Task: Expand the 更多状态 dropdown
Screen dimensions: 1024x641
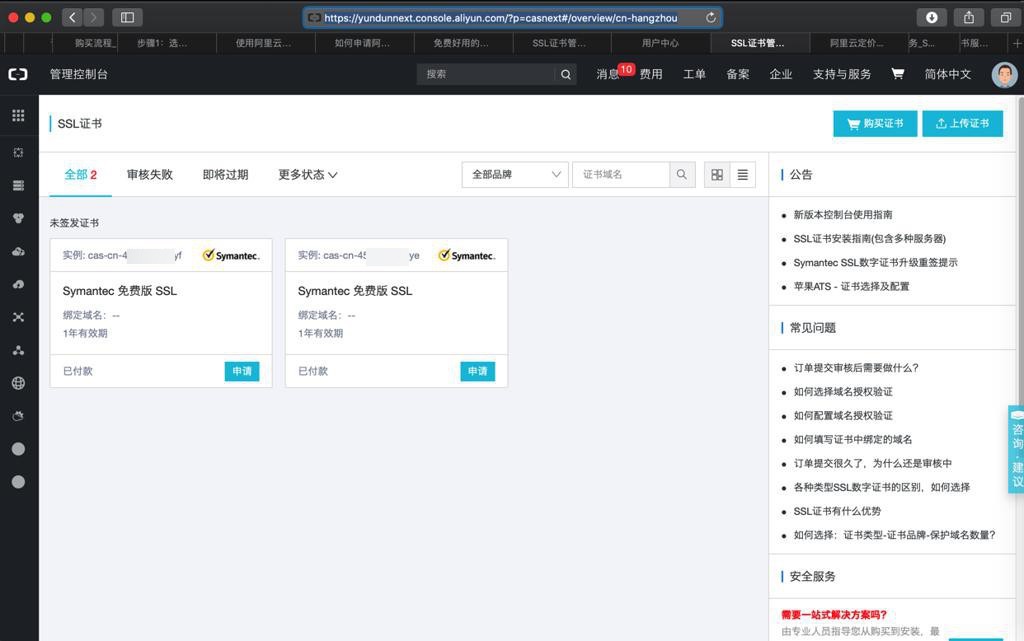Action: pos(308,174)
